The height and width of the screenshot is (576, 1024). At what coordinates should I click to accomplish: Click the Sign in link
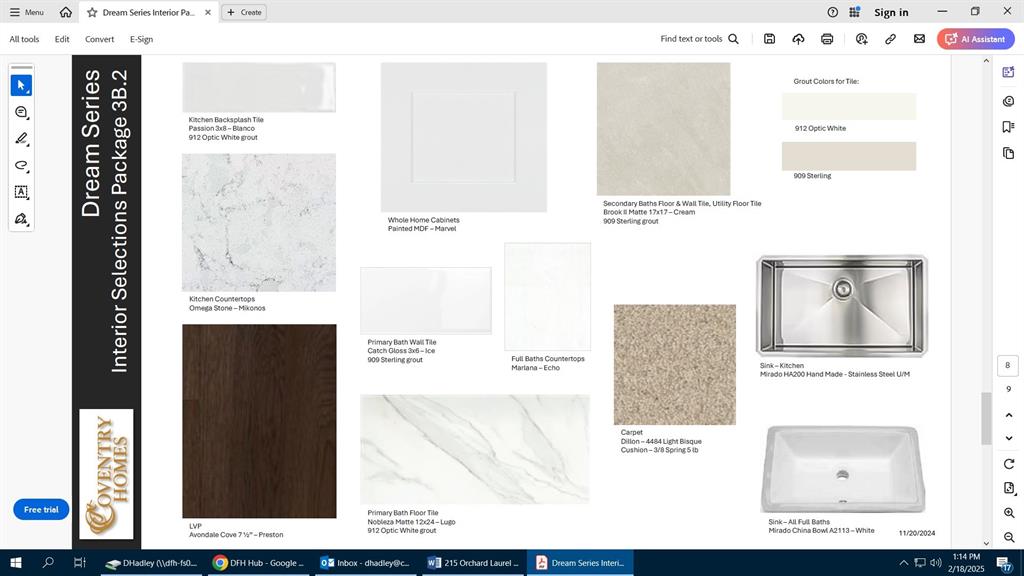891,12
